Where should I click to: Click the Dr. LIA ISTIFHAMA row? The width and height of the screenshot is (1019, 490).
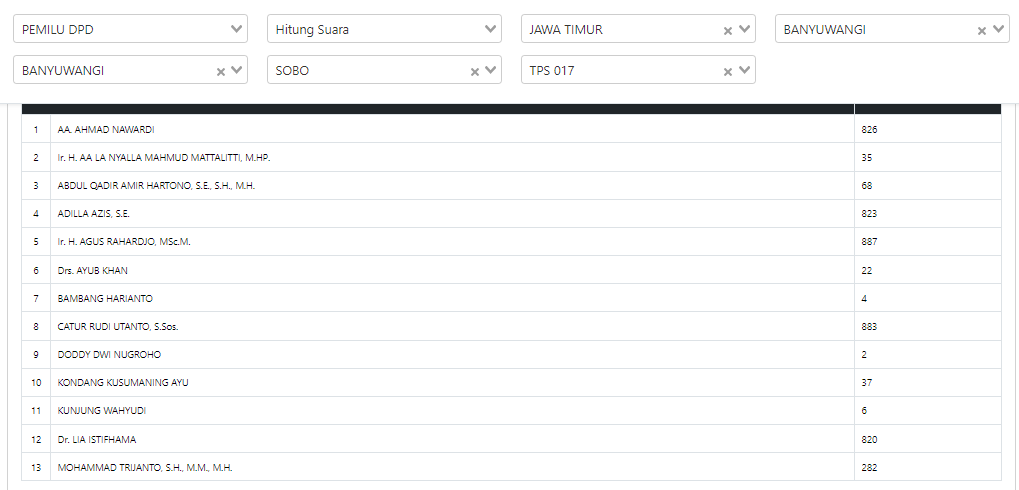pyautogui.click(x=97, y=439)
